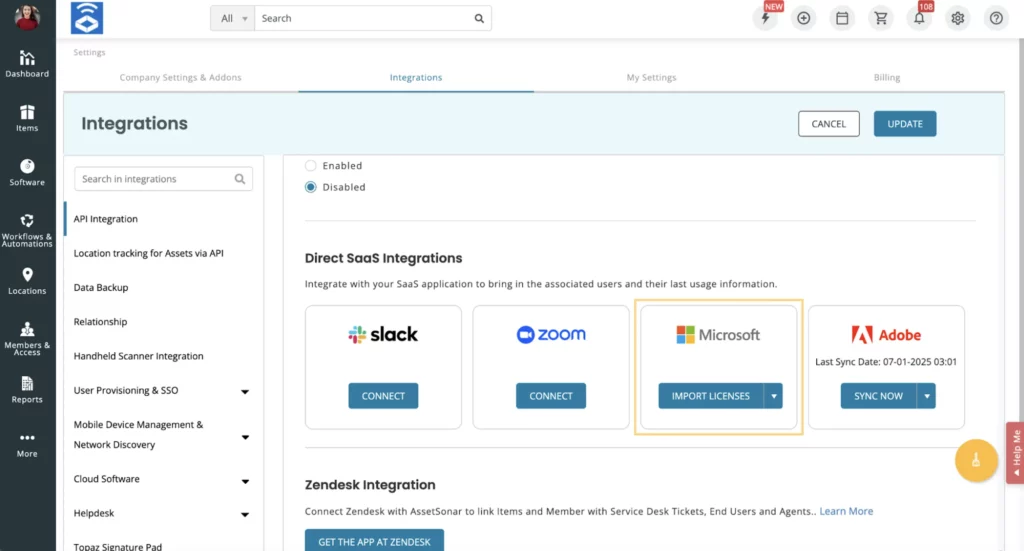Viewport: 1024px width, 551px height.
Task: Expand the Microsoft Import Licenses dropdown arrow
Action: point(773,396)
